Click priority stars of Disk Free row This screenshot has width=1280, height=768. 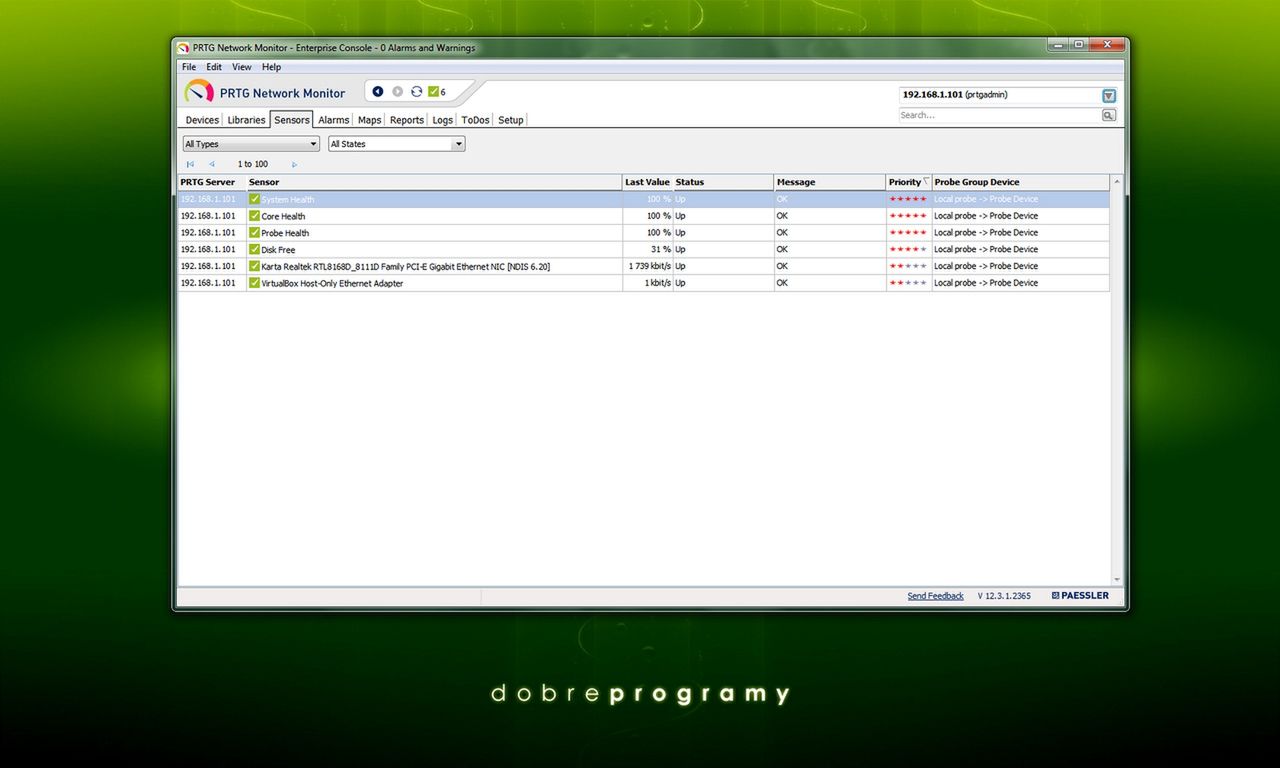(908, 249)
